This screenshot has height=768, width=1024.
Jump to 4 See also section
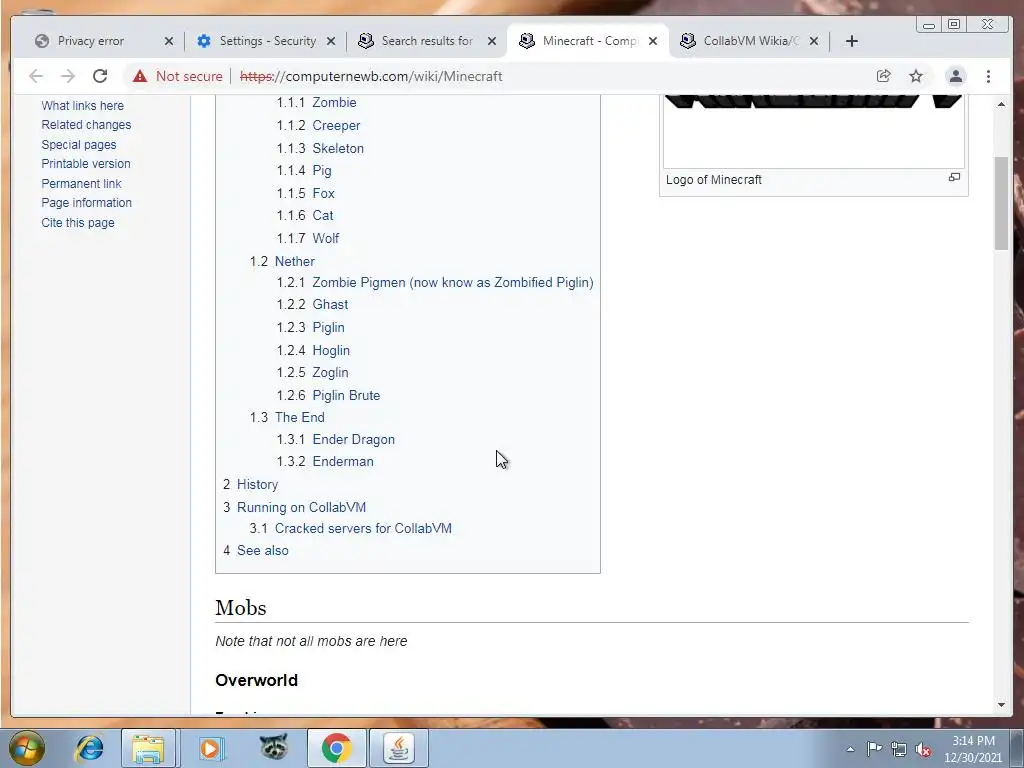point(256,551)
